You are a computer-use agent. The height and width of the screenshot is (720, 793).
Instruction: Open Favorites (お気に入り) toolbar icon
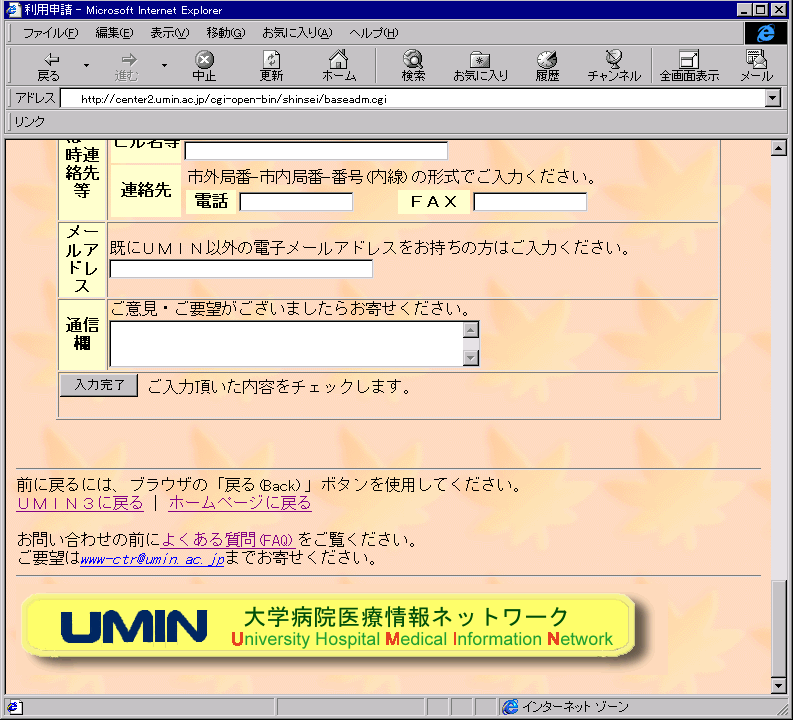tap(480, 66)
